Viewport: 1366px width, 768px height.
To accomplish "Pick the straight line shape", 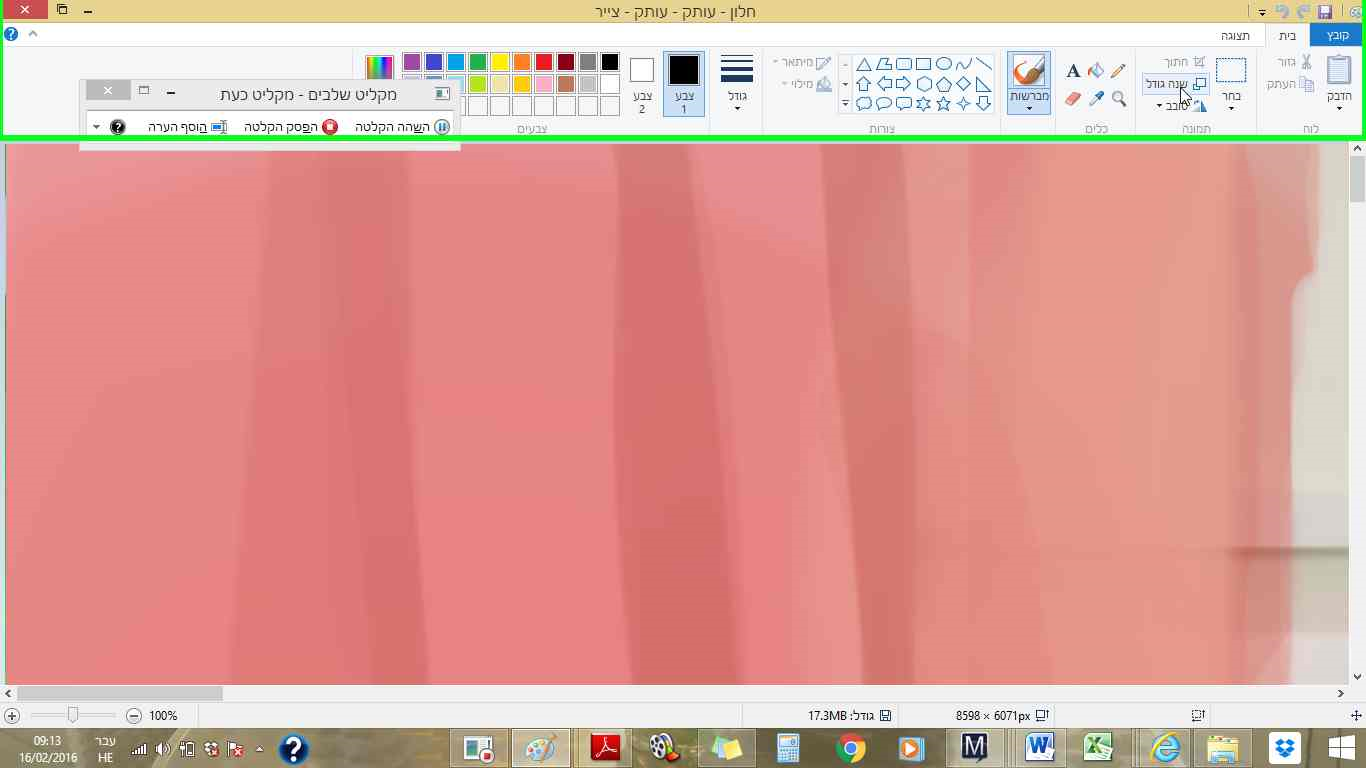I will 983,64.
